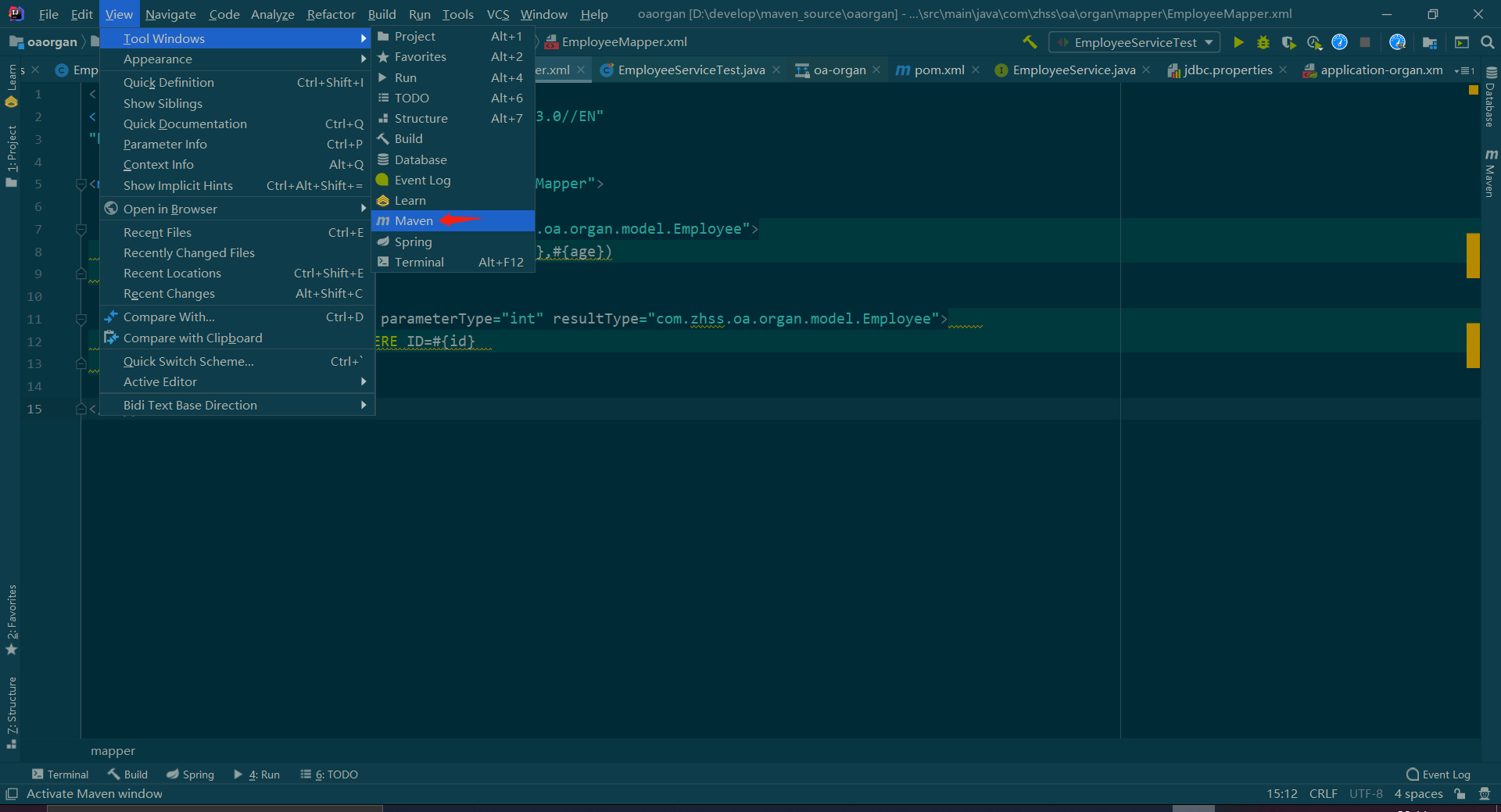Run with Coverage shield icon
Image resolution: width=1501 pixels, height=812 pixels.
[x=1289, y=42]
